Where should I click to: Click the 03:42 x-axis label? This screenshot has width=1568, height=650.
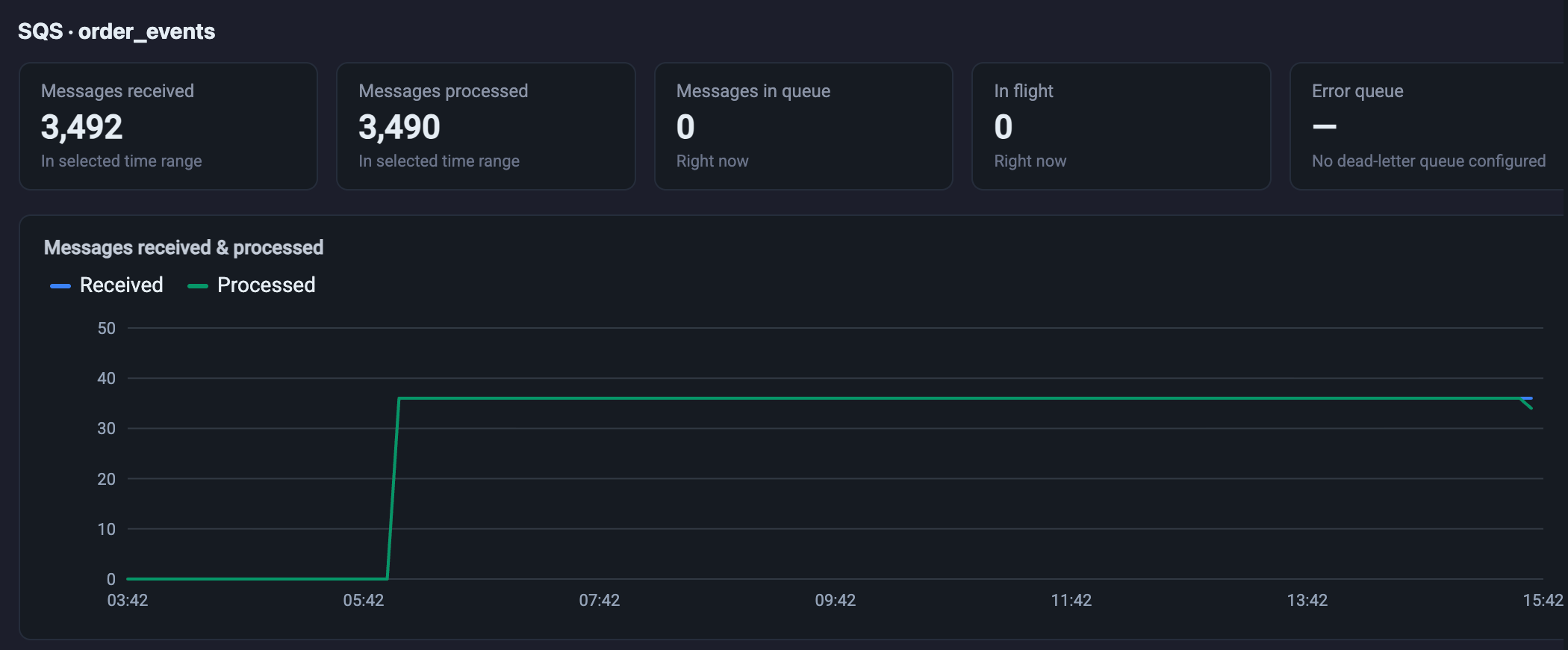tap(128, 601)
